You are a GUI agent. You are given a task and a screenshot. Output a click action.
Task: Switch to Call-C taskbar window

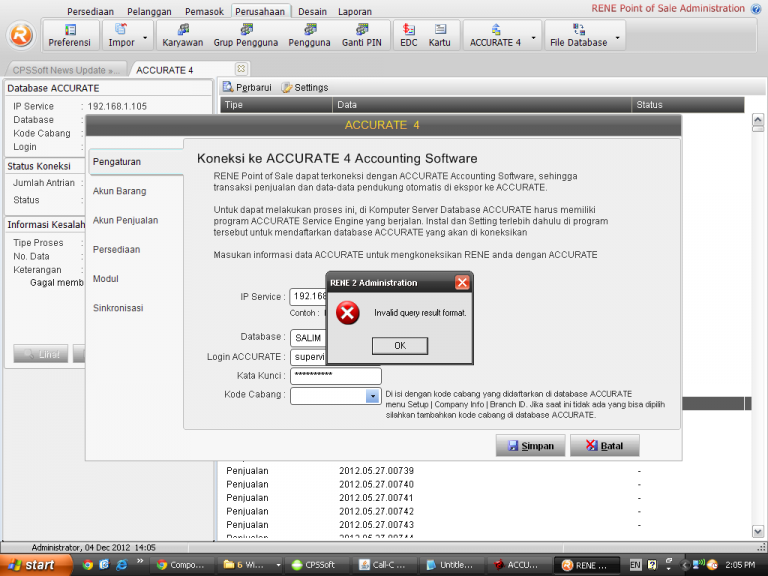(384, 565)
